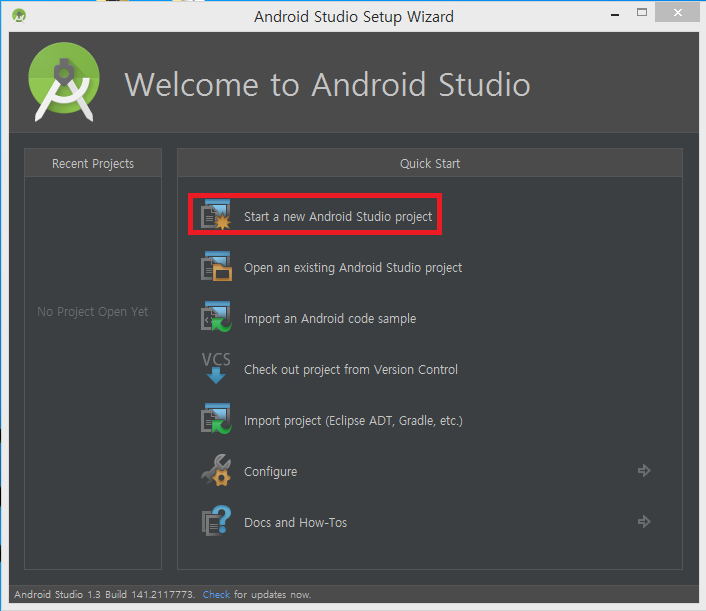Screen dimensions: 706x611
Task: Click the import Android code sample icon
Action: [216, 317]
